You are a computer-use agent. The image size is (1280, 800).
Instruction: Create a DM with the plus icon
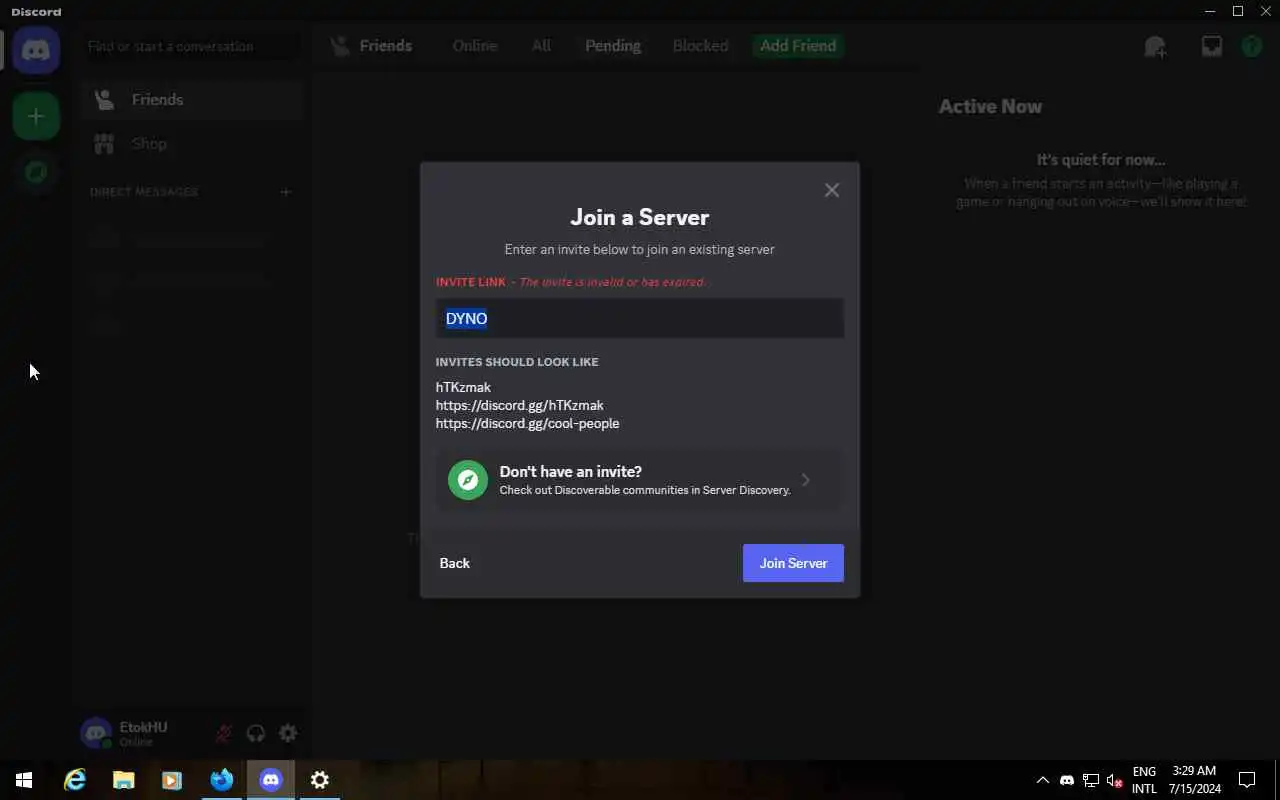(x=285, y=191)
